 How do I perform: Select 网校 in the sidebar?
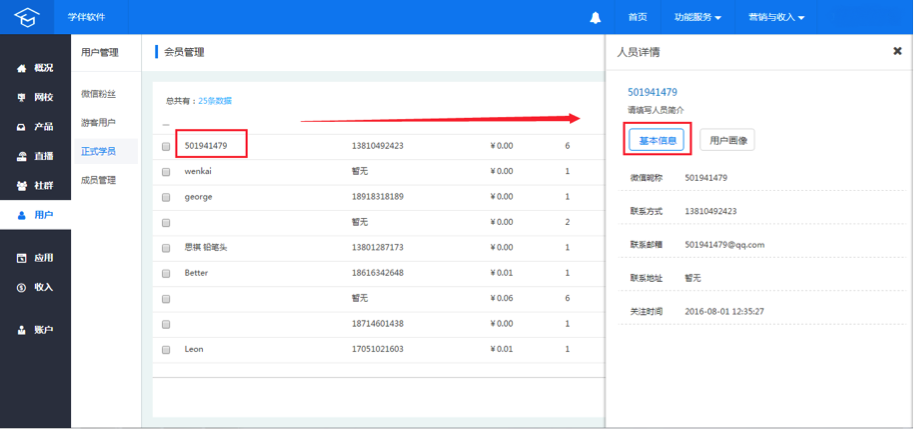point(36,97)
